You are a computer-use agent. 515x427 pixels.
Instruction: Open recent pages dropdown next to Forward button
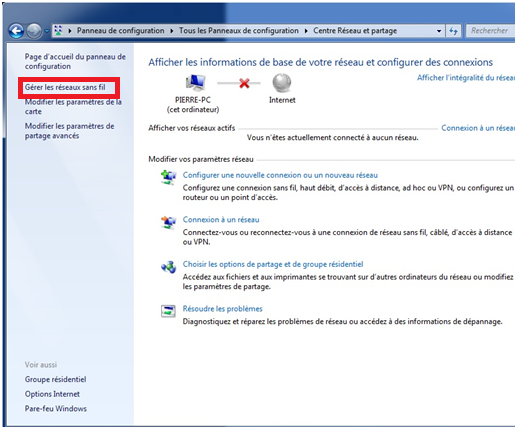click(x=47, y=31)
